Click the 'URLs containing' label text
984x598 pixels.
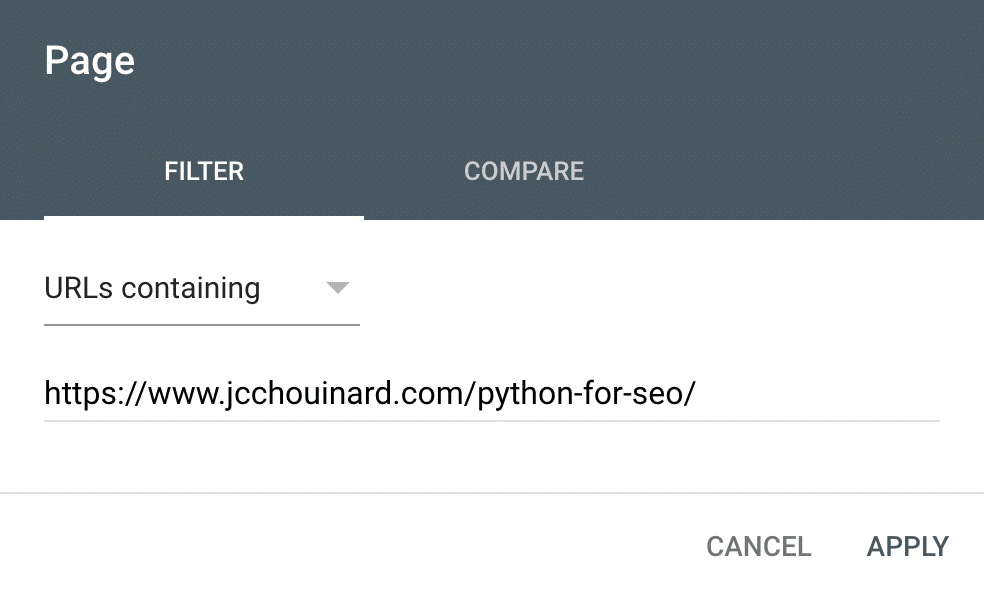click(x=152, y=289)
